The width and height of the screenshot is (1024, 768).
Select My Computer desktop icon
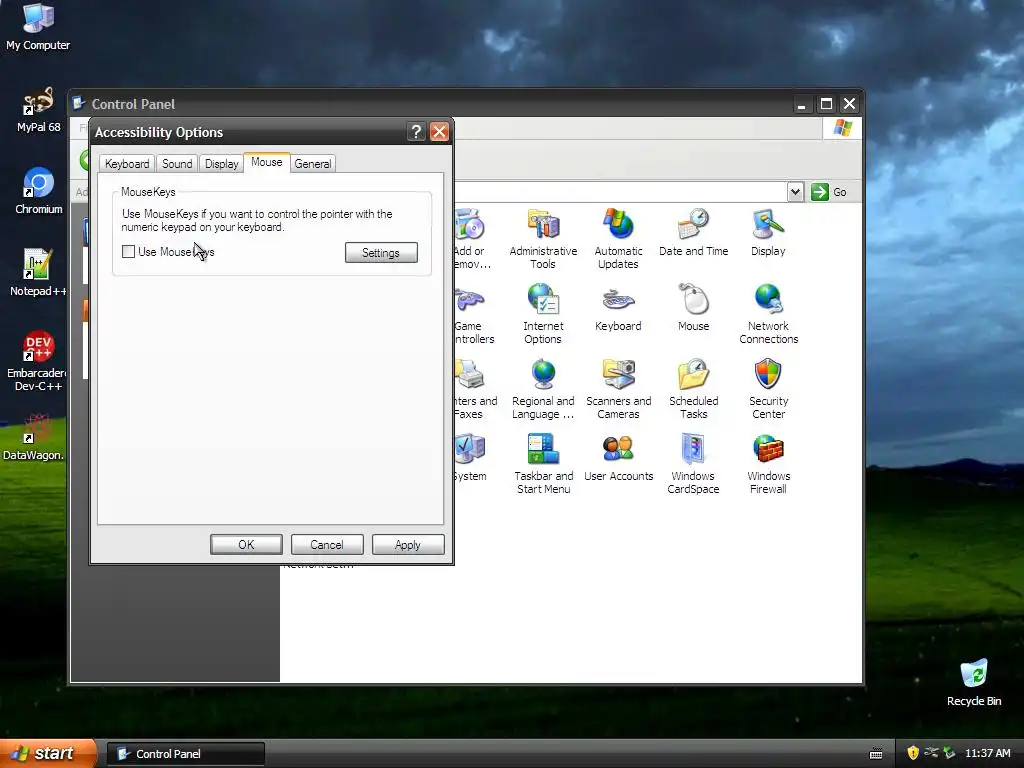pyautogui.click(x=38, y=27)
